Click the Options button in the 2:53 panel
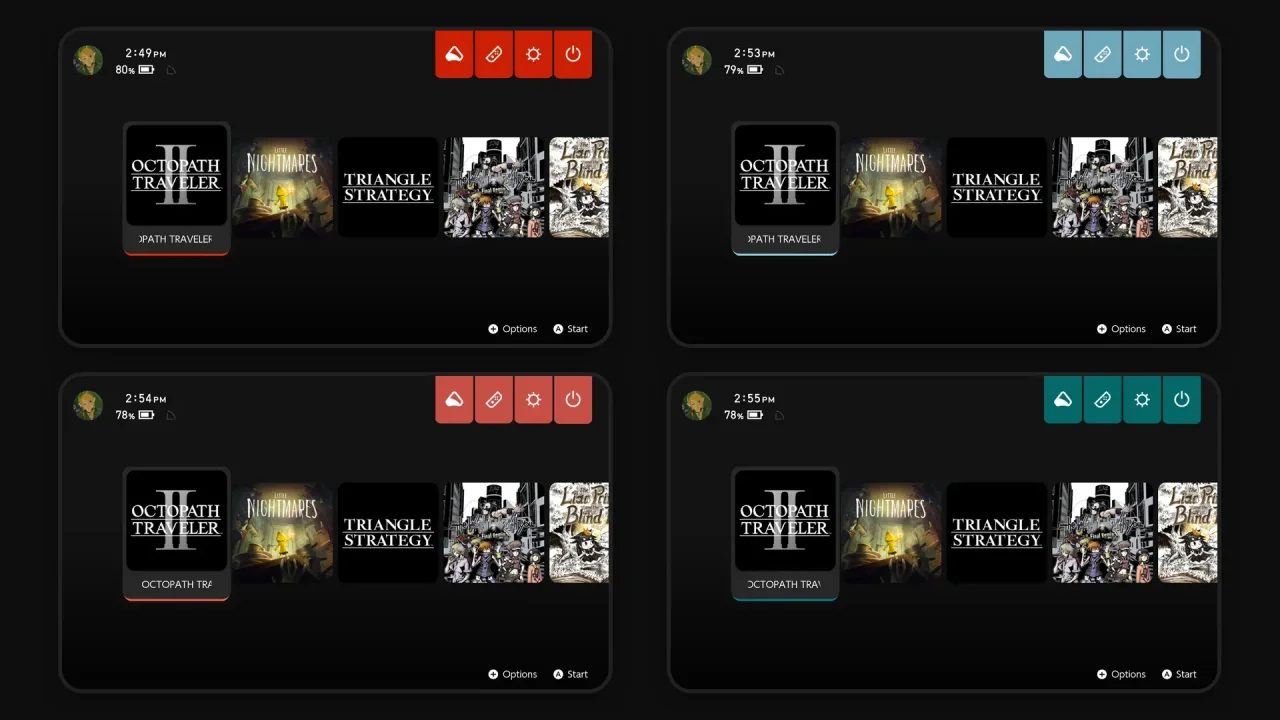This screenshot has width=1280, height=720. point(1121,329)
